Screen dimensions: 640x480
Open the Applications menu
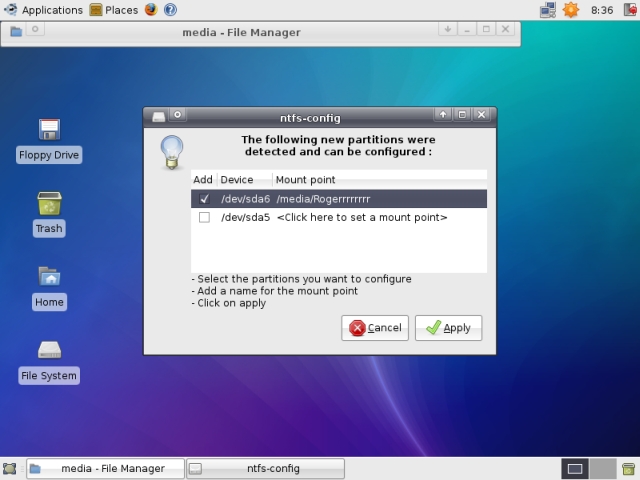(x=43, y=10)
